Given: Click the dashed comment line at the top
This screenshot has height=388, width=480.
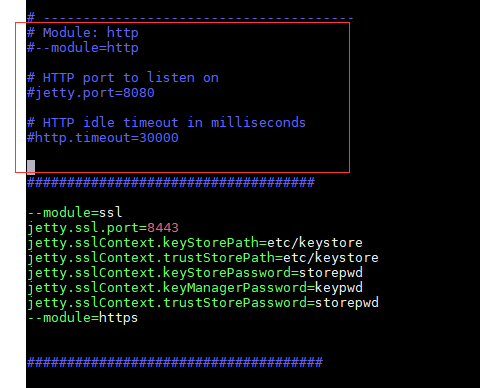Looking at the screenshot, I should click(x=190, y=17).
